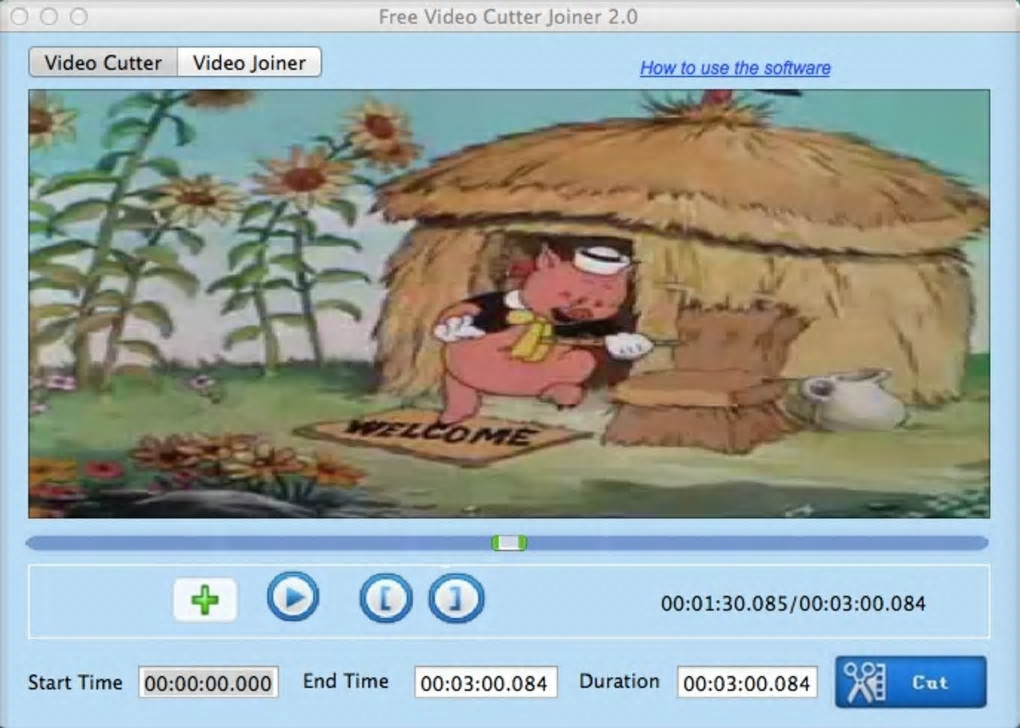Switch to the Video Joiner tab
Viewport: 1020px width, 728px height.
249,62
